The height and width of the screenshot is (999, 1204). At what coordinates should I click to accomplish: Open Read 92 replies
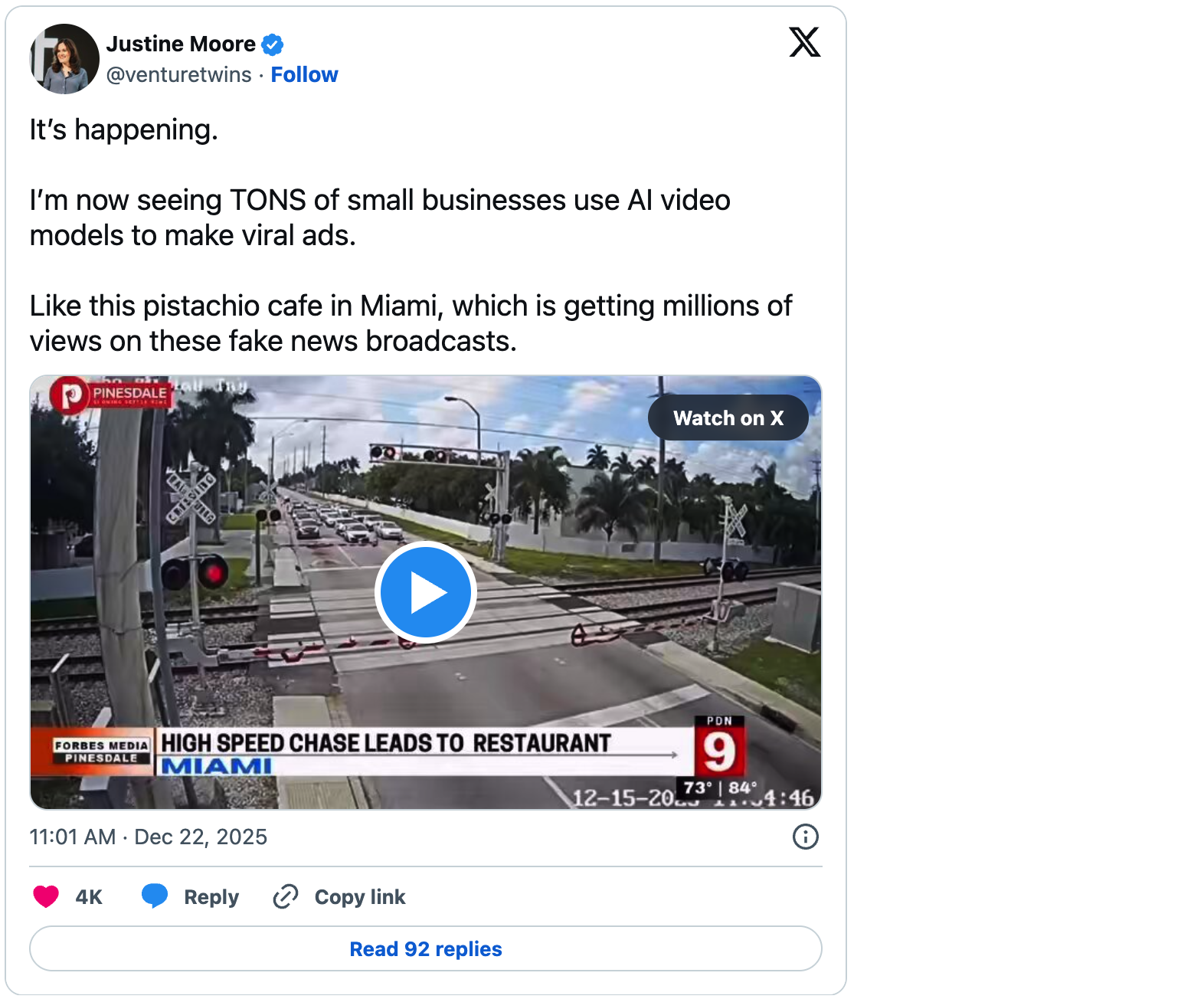pyautogui.click(x=426, y=948)
